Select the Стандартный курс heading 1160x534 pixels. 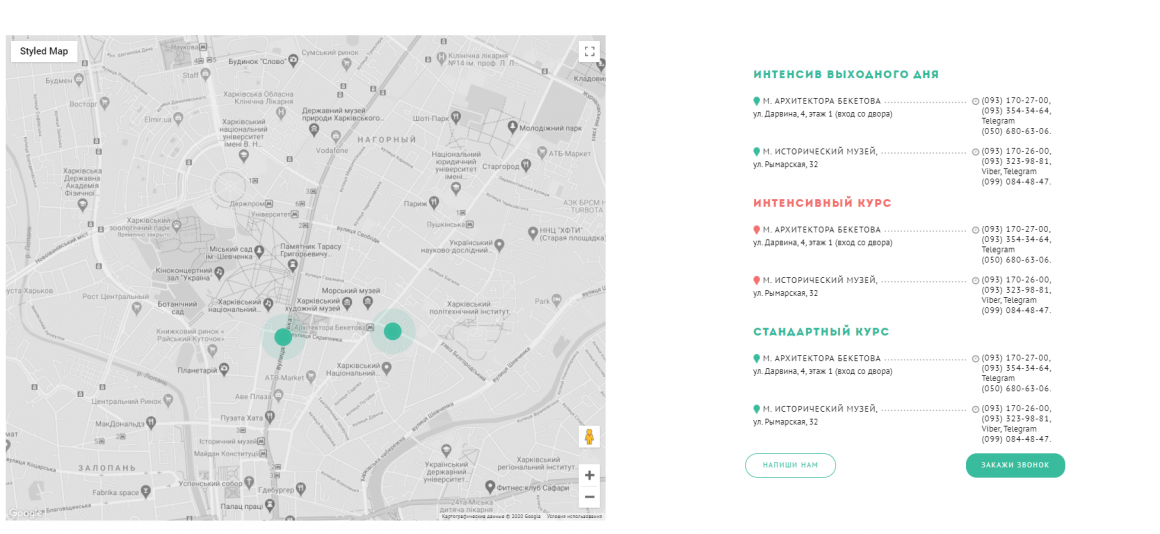(820, 331)
